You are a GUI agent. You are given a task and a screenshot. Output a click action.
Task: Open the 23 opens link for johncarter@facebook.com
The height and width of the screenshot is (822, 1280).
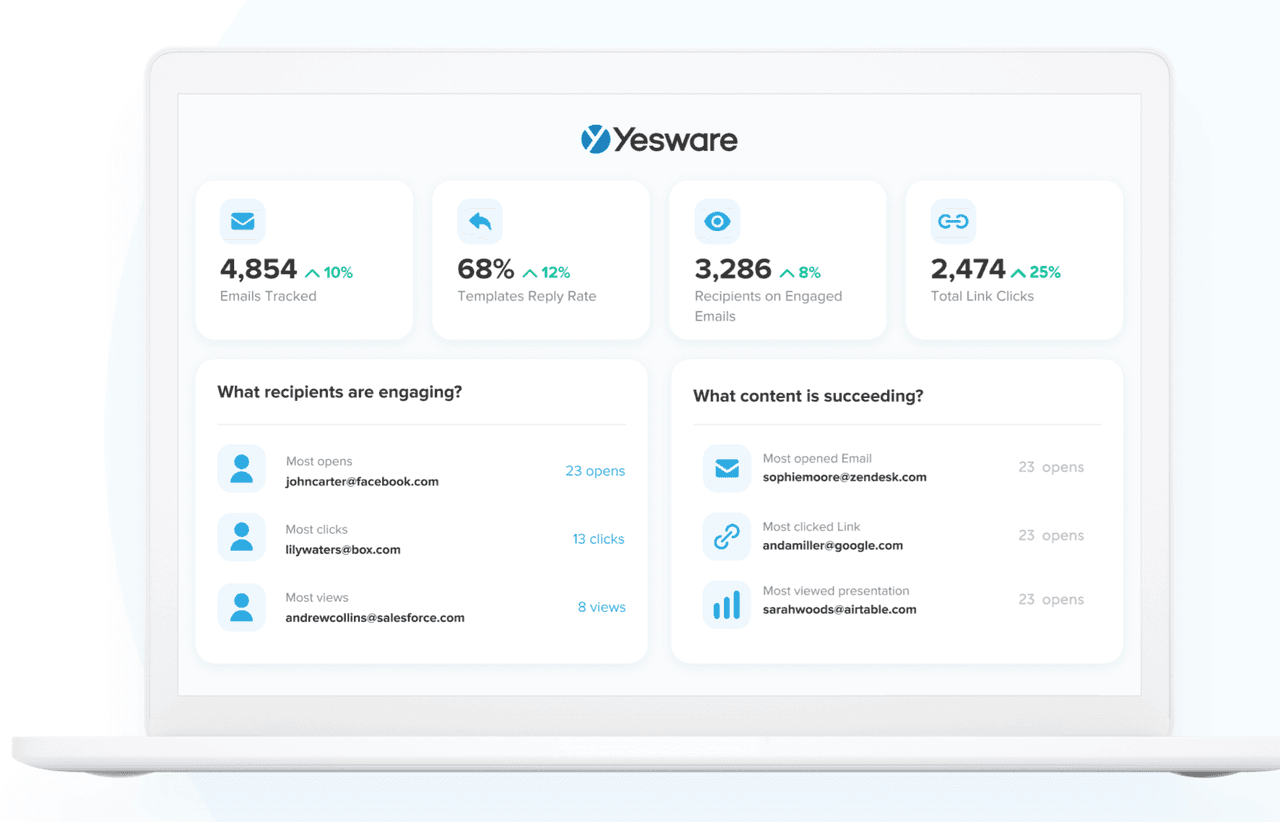(595, 470)
